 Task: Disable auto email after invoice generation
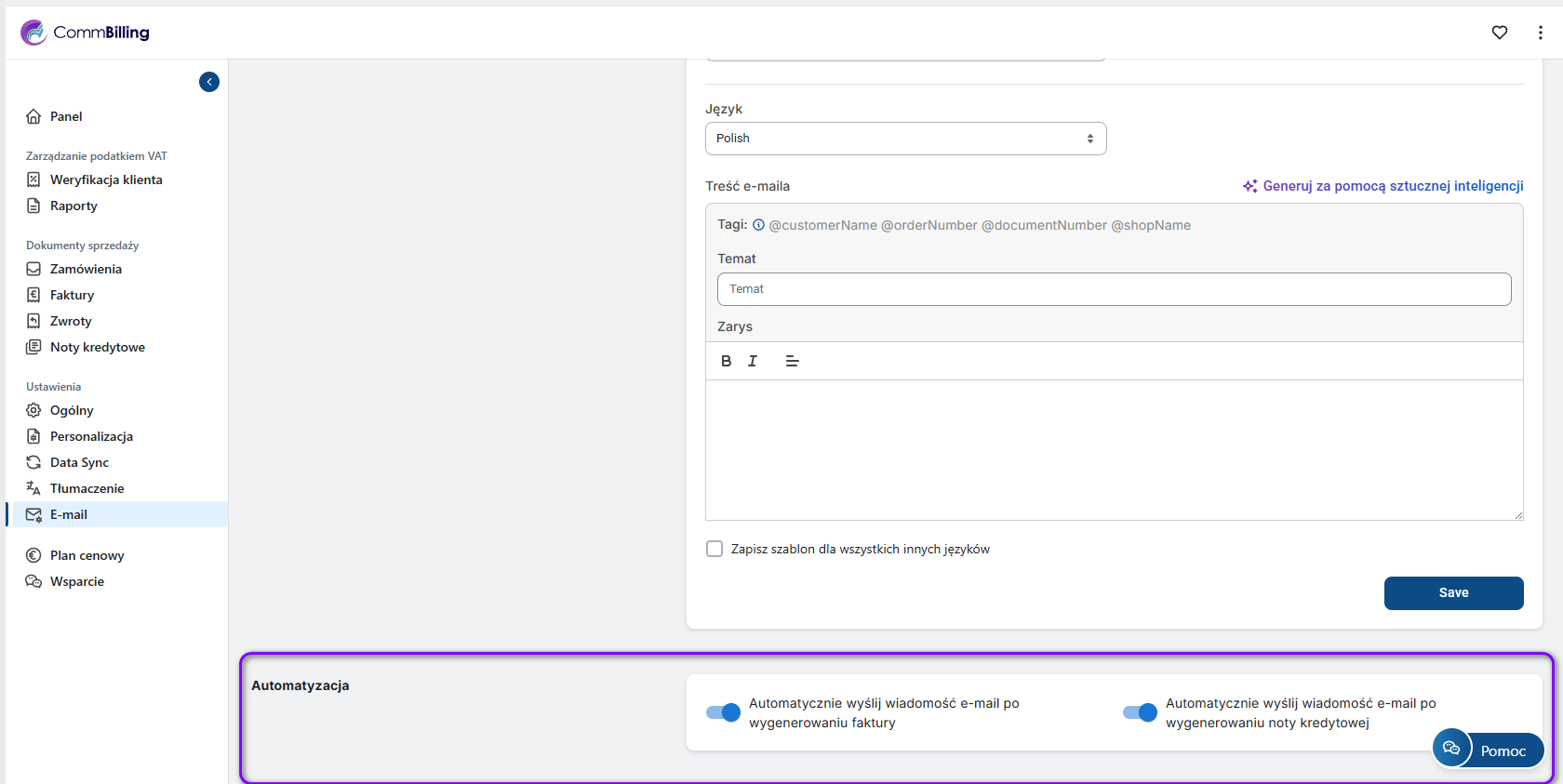pyautogui.click(x=723, y=712)
